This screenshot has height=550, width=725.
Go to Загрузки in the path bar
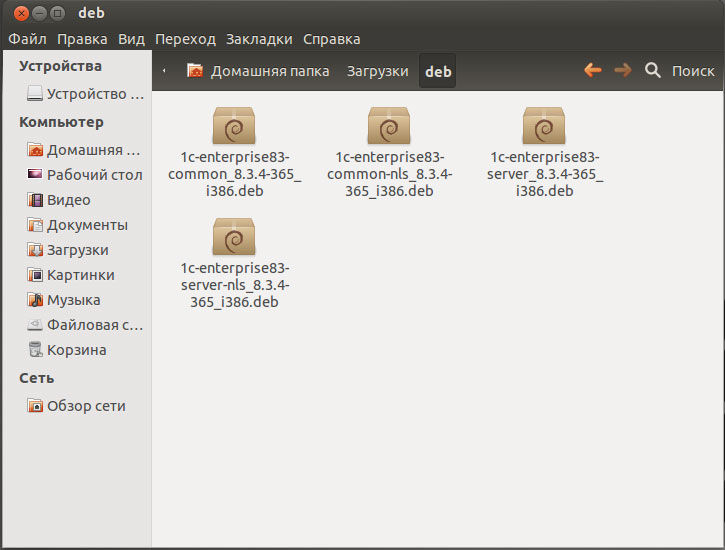[377, 71]
